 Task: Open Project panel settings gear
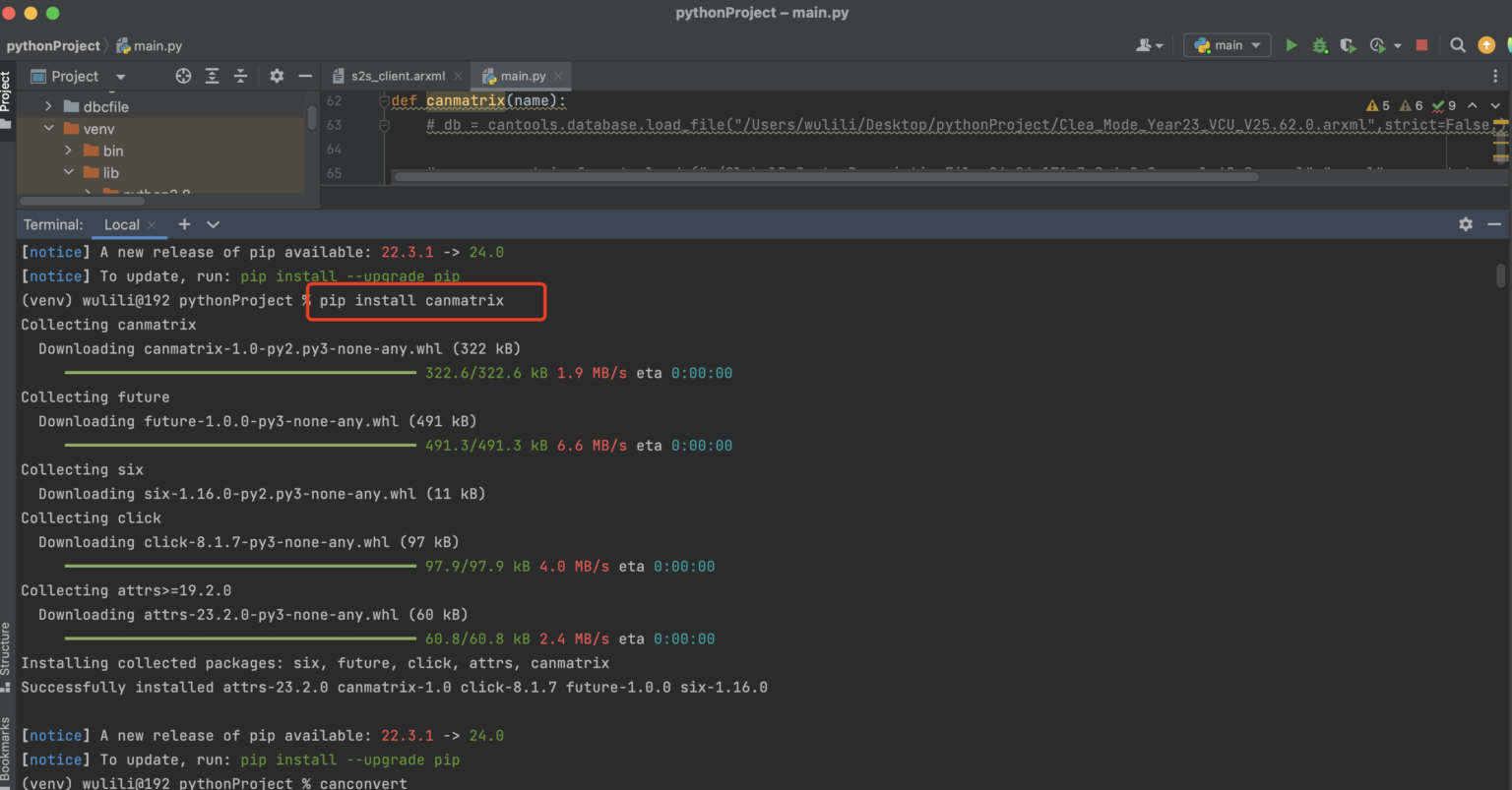[277, 76]
